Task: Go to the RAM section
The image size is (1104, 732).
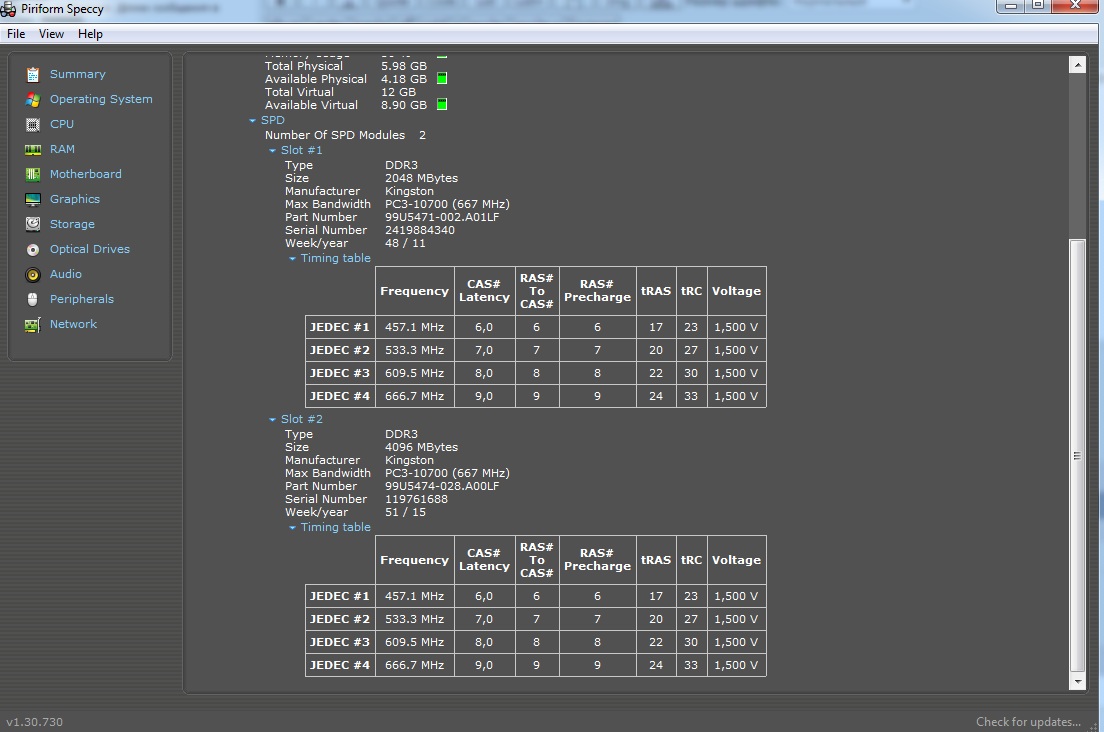Action: point(62,149)
